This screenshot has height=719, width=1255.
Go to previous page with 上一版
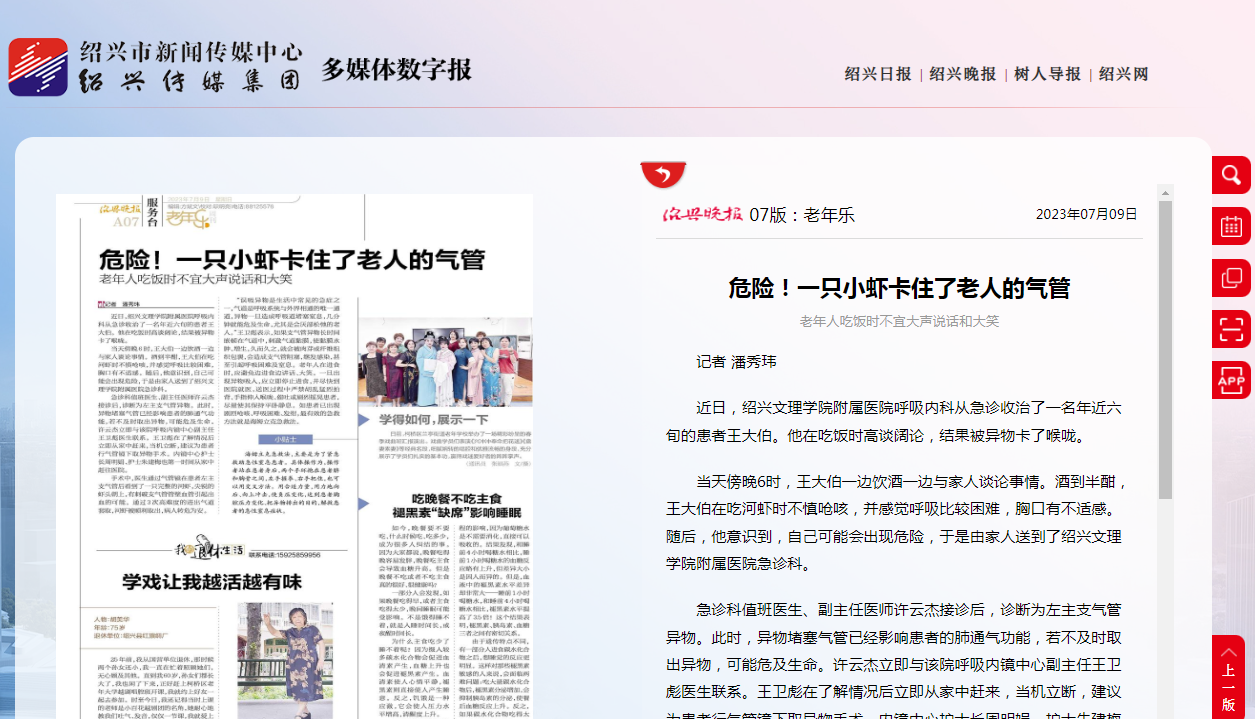coord(1228,677)
